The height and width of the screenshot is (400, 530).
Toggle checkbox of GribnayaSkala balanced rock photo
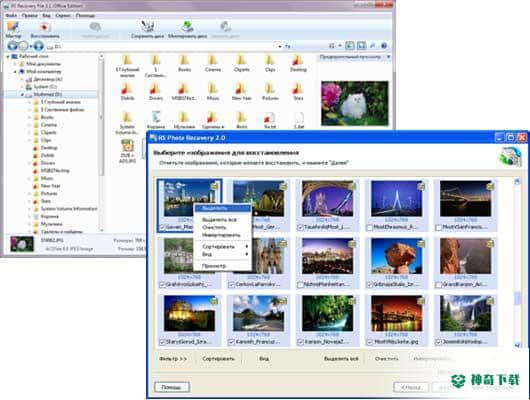coord(370,285)
